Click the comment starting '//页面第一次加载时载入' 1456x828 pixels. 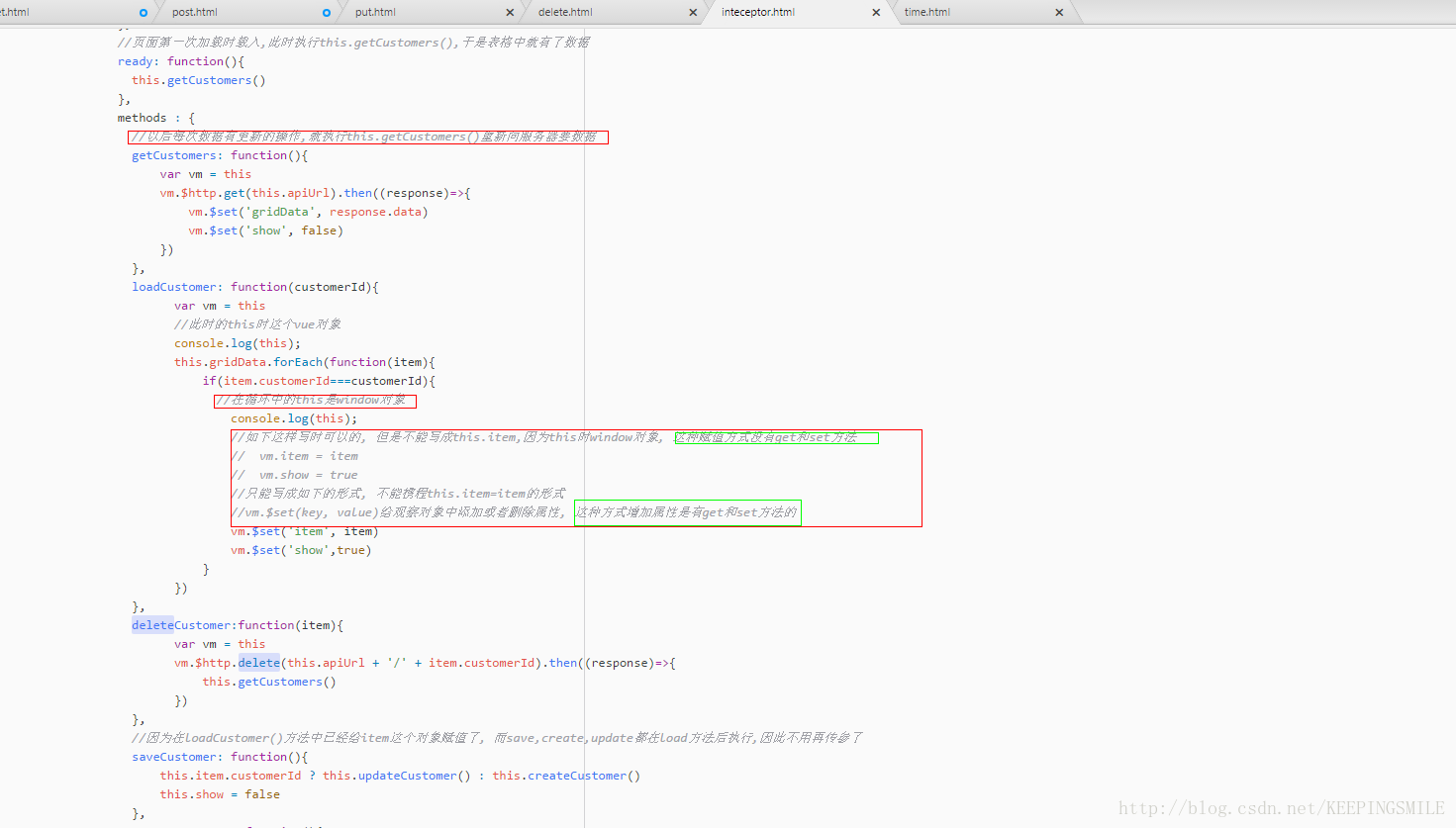point(353,43)
